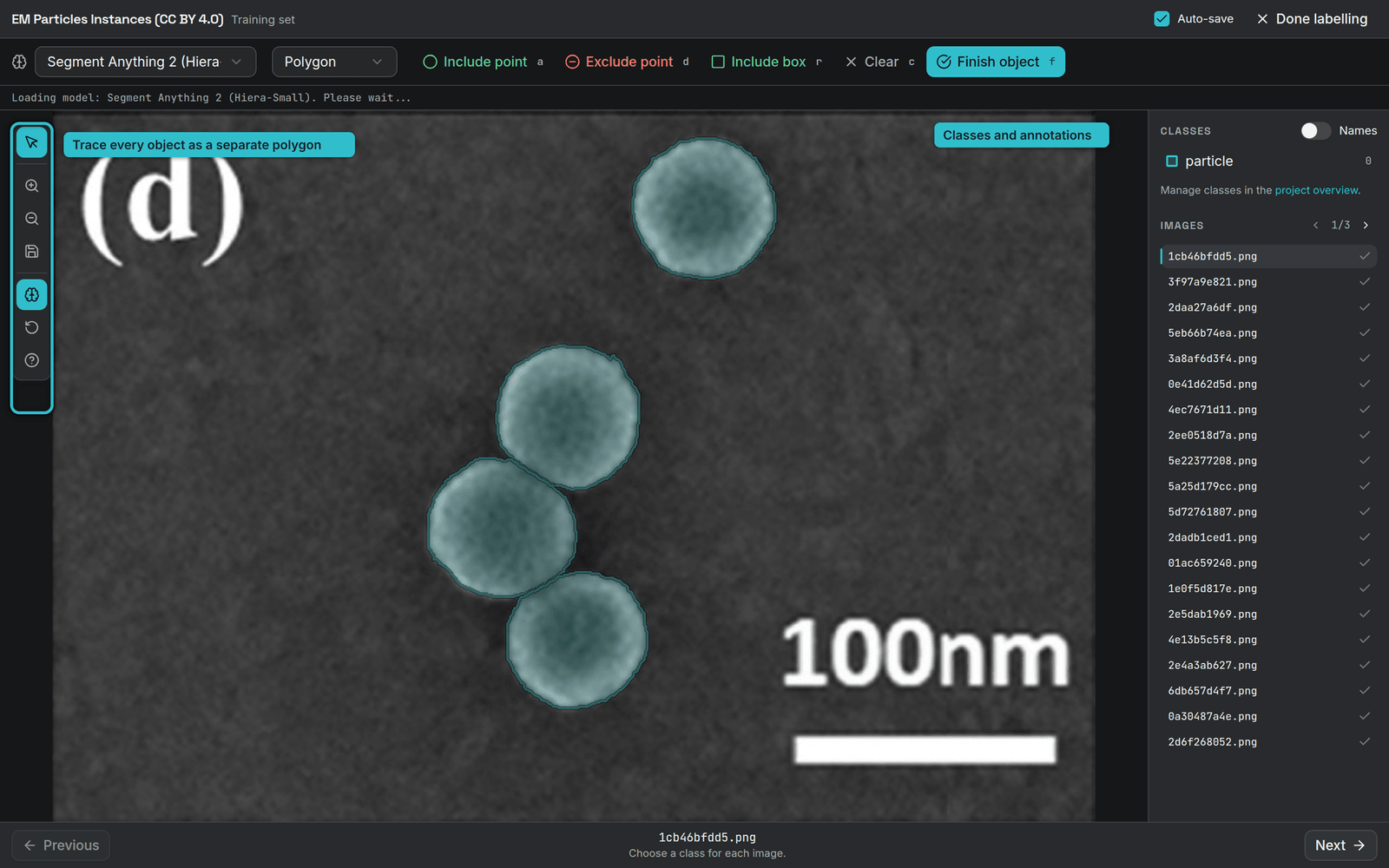Toggle the AI brain tool in sidebar
Image resolution: width=1389 pixels, height=868 pixels.
(x=32, y=295)
